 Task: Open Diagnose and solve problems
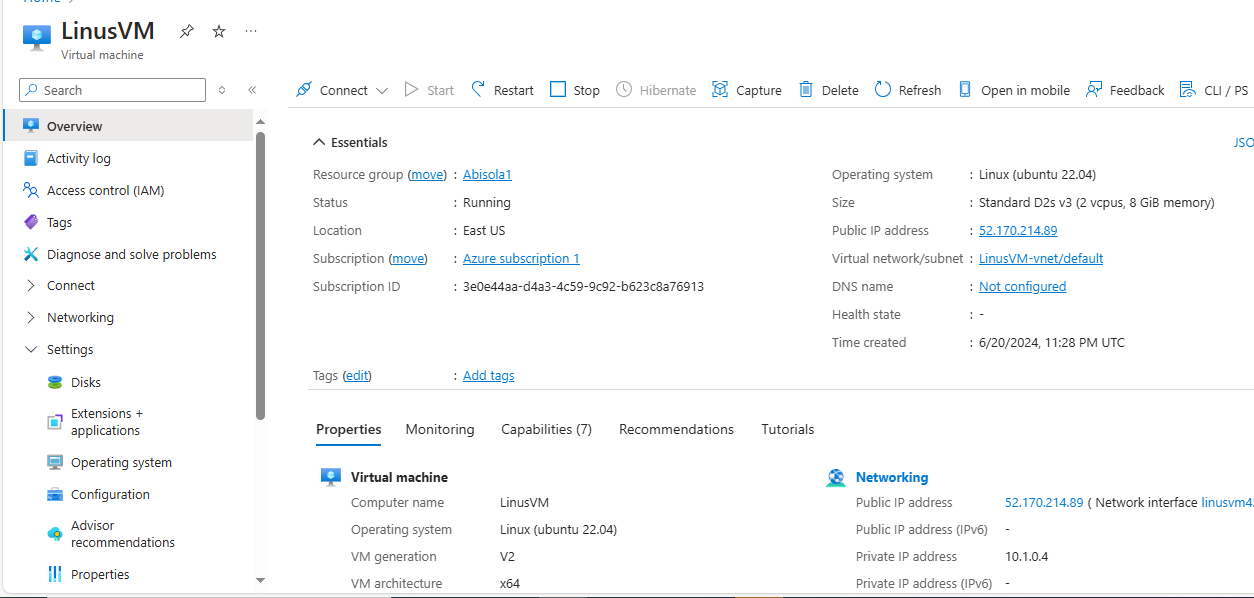coord(131,254)
